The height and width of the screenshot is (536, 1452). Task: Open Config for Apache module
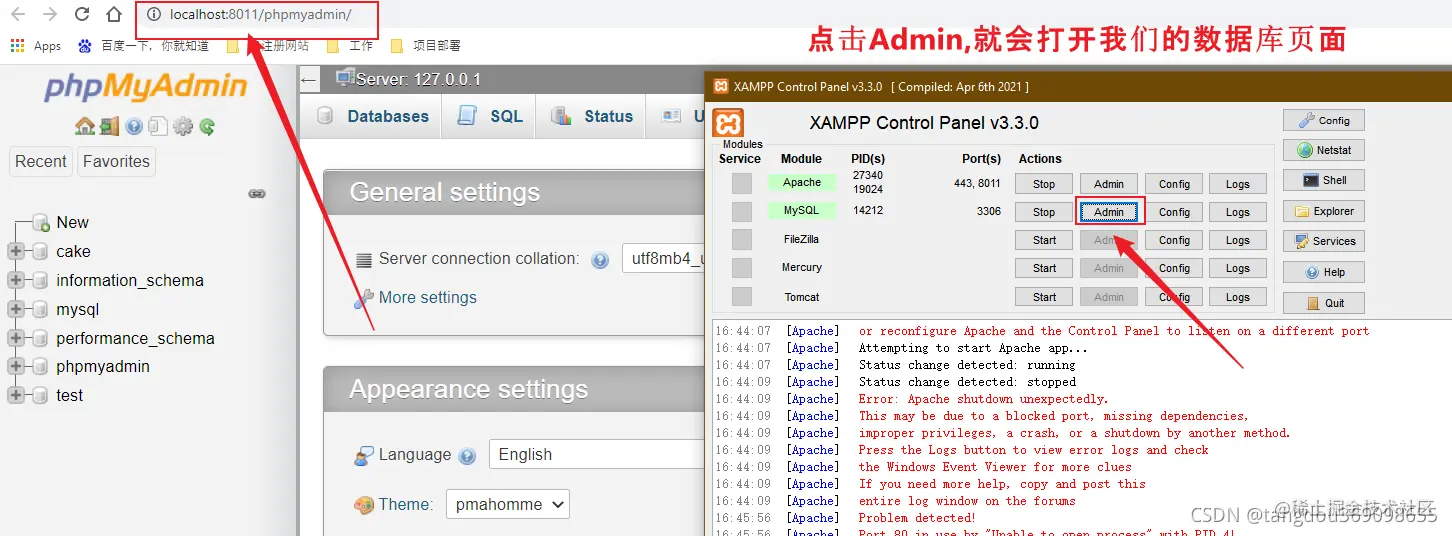click(1174, 184)
